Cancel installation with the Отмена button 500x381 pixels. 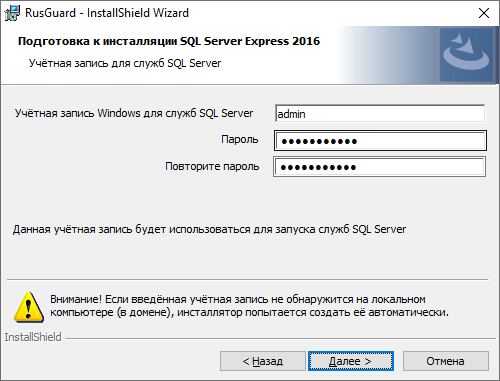tap(446, 361)
